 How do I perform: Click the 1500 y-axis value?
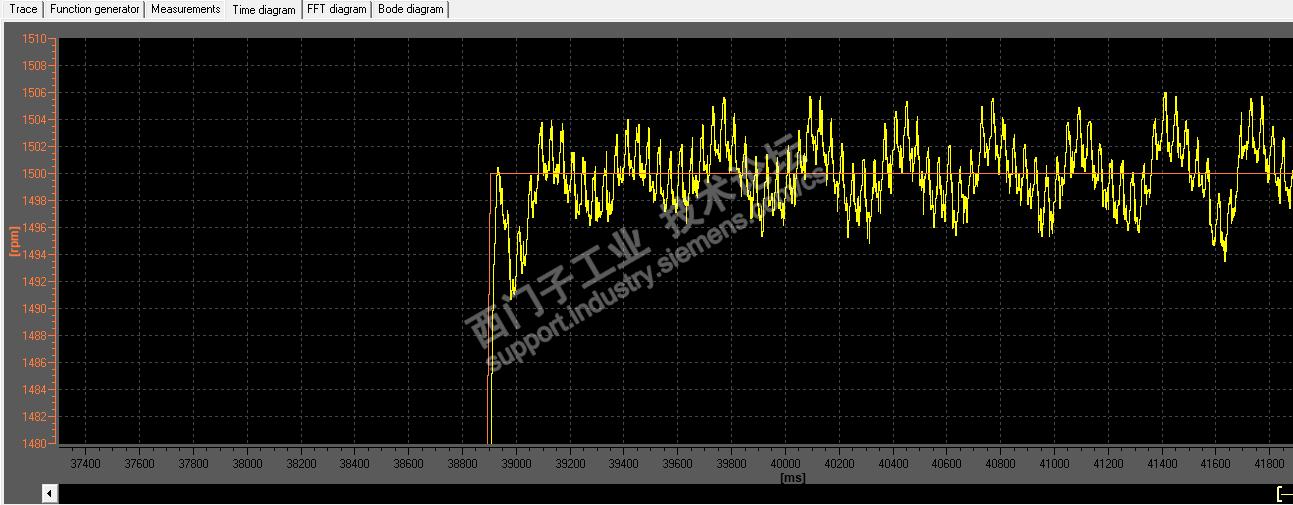[34, 174]
